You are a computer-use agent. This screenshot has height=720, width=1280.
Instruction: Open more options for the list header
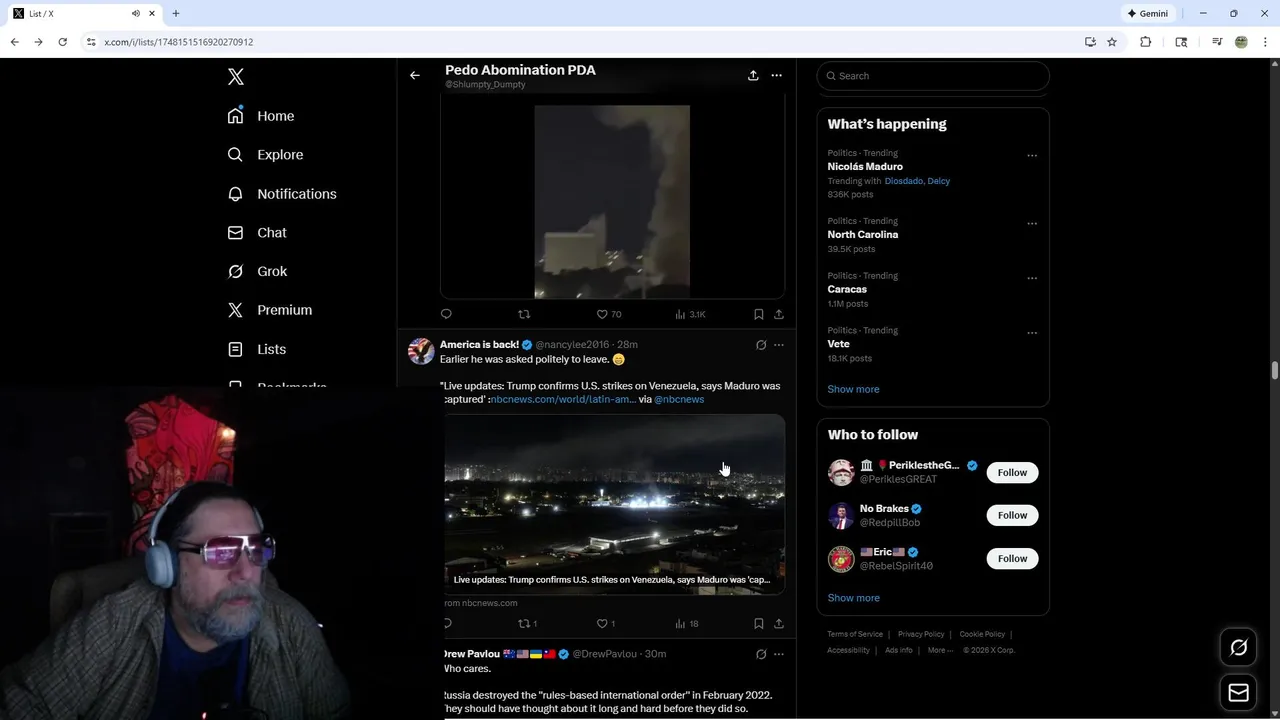tap(777, 75)
